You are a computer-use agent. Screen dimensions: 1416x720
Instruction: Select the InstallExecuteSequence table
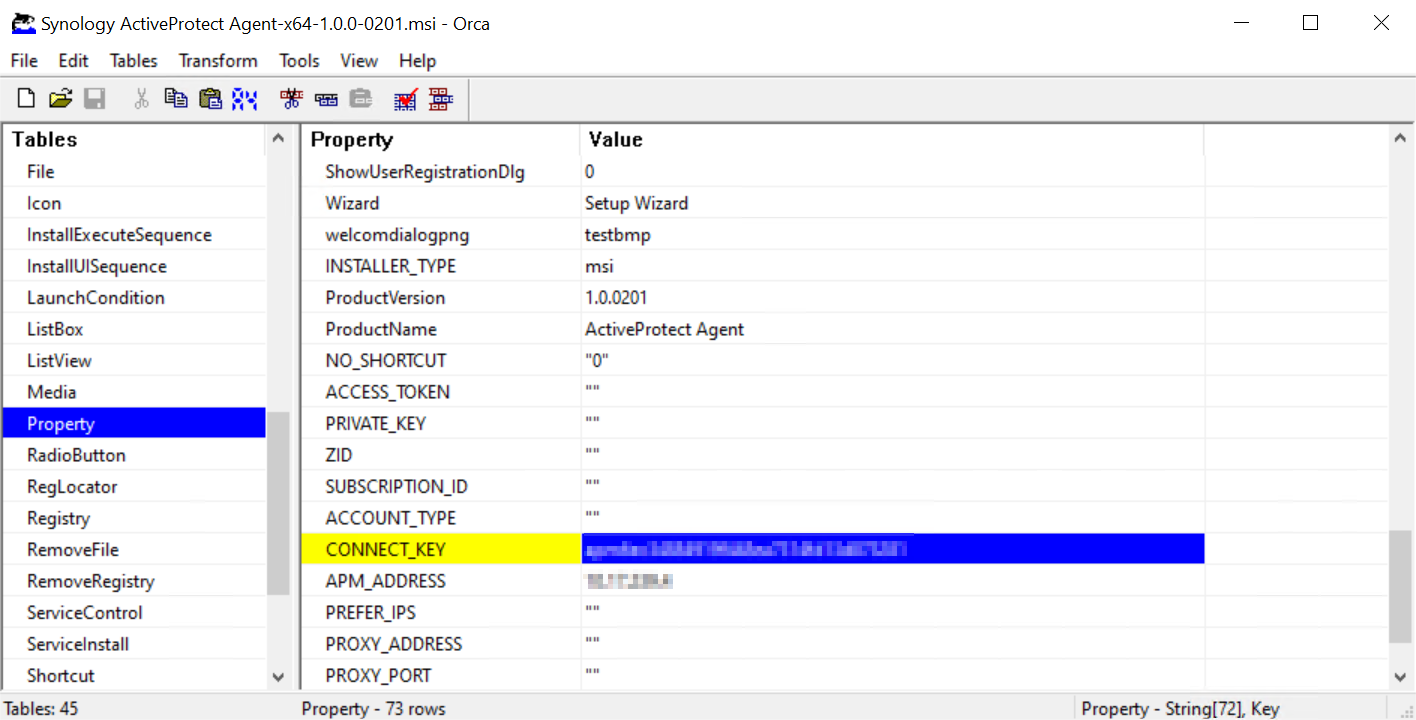(x=134, y=235)
